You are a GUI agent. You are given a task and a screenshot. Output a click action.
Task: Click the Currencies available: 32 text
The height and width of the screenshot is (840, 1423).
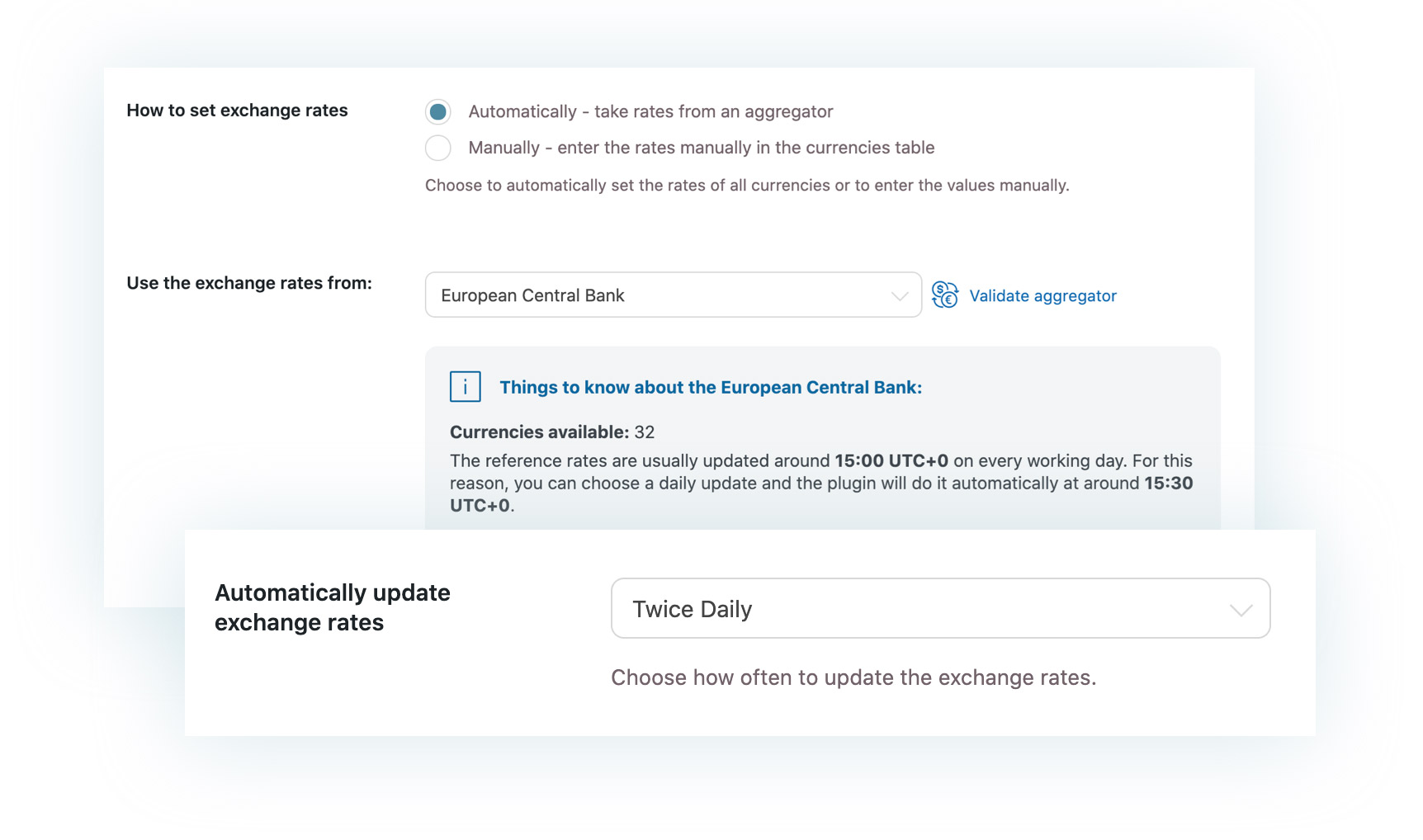click(552, 432)
